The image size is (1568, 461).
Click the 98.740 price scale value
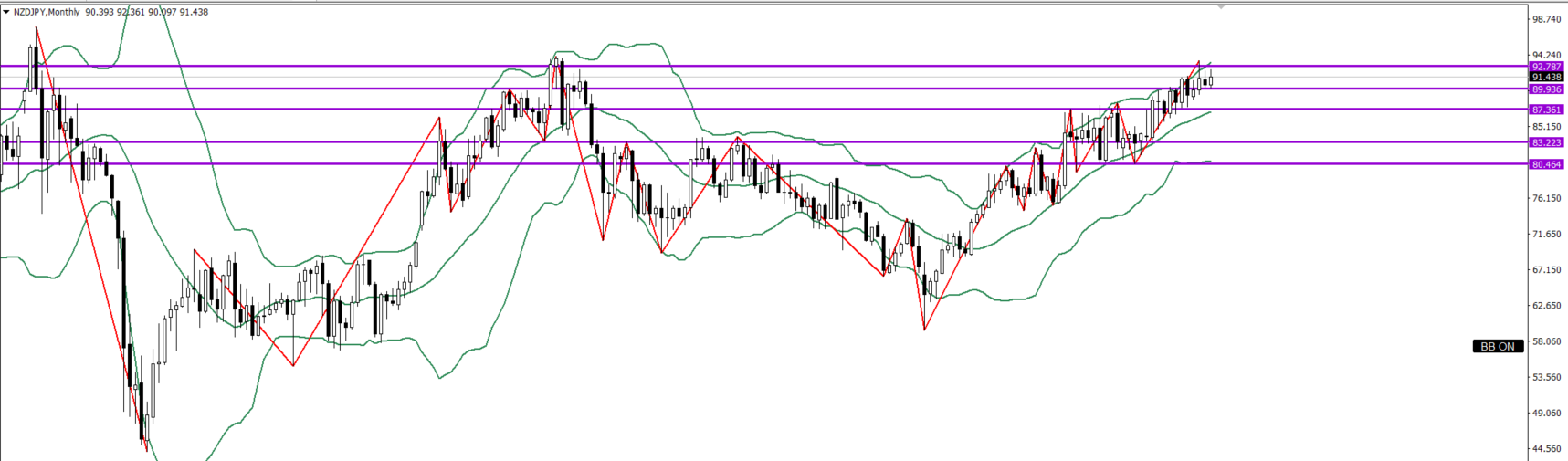point(1546,19)
